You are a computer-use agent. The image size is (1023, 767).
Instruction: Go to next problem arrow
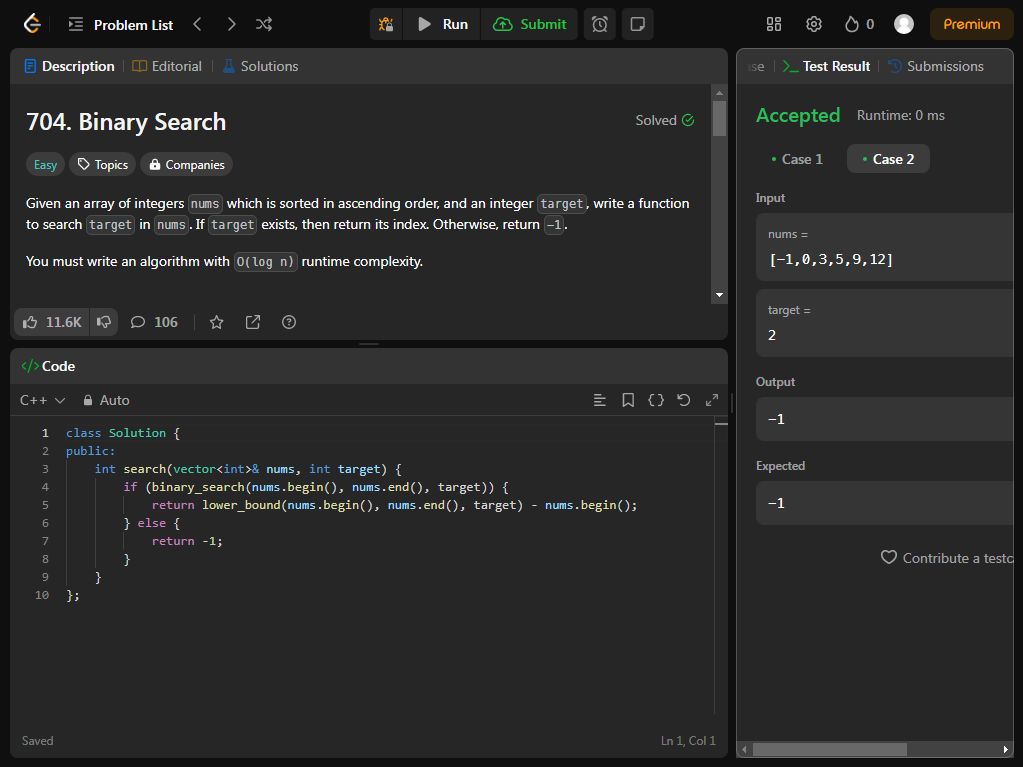[x=231, y=24]
